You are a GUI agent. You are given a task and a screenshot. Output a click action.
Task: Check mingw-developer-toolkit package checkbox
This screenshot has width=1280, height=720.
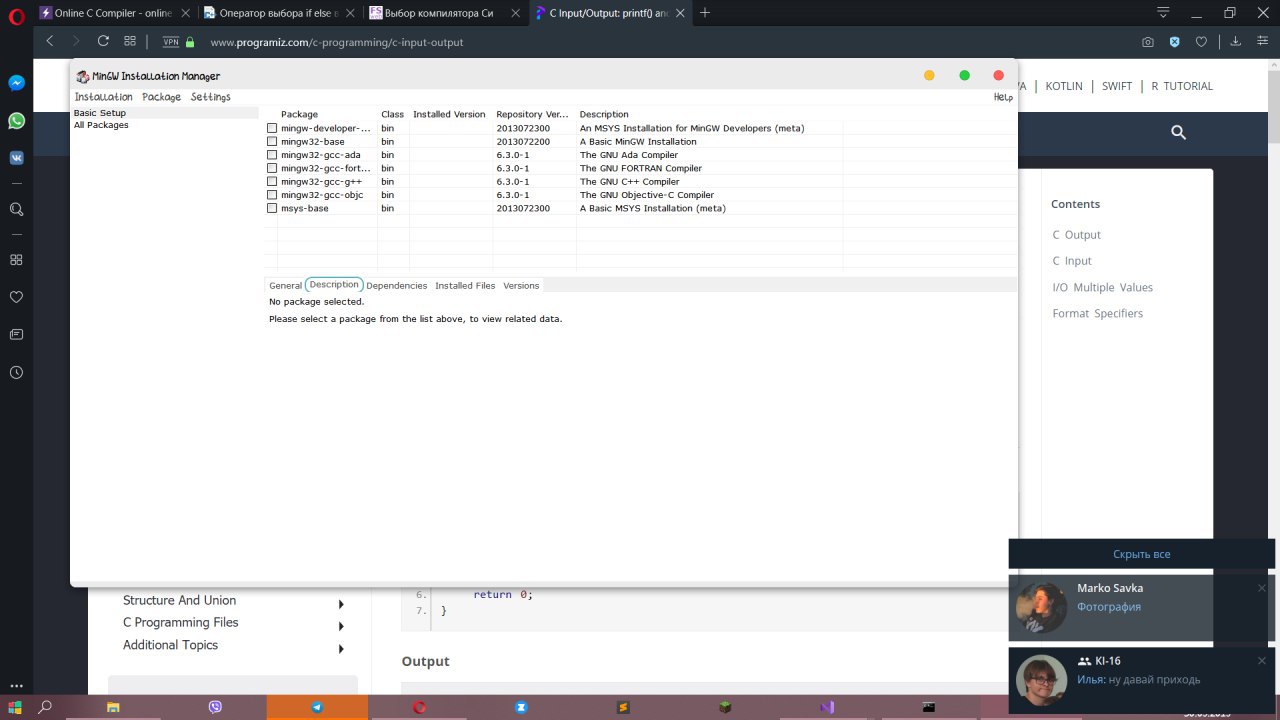[x=272, y=128]
